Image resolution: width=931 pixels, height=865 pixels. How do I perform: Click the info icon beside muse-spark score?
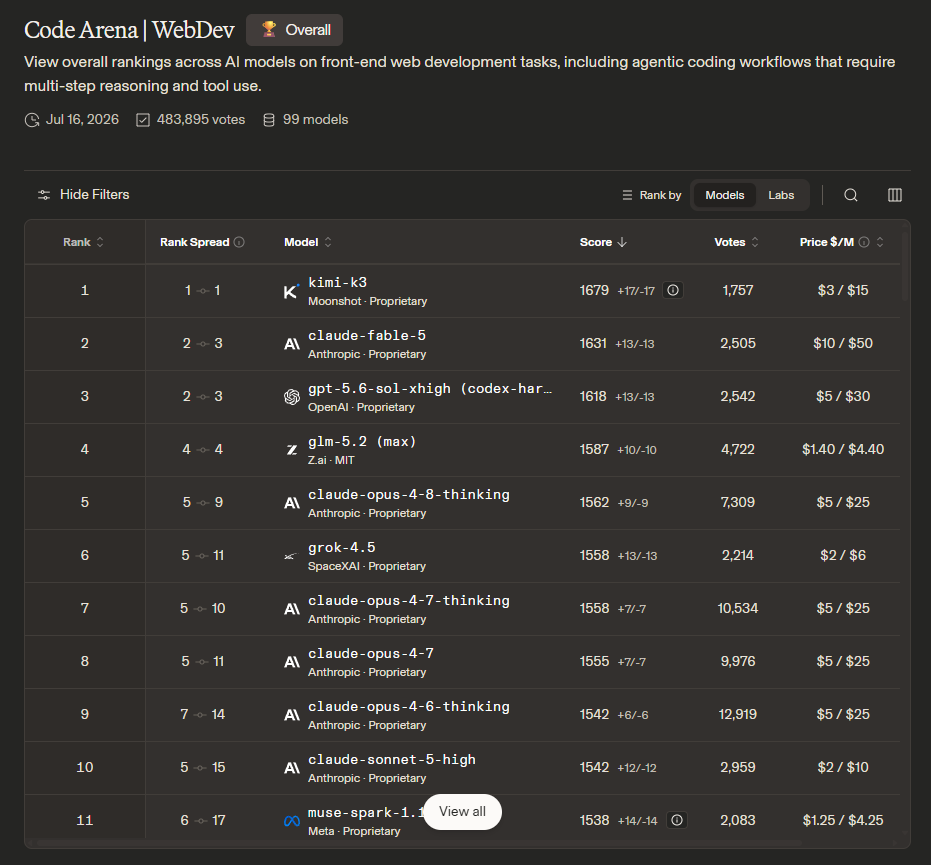coord(676,819)
